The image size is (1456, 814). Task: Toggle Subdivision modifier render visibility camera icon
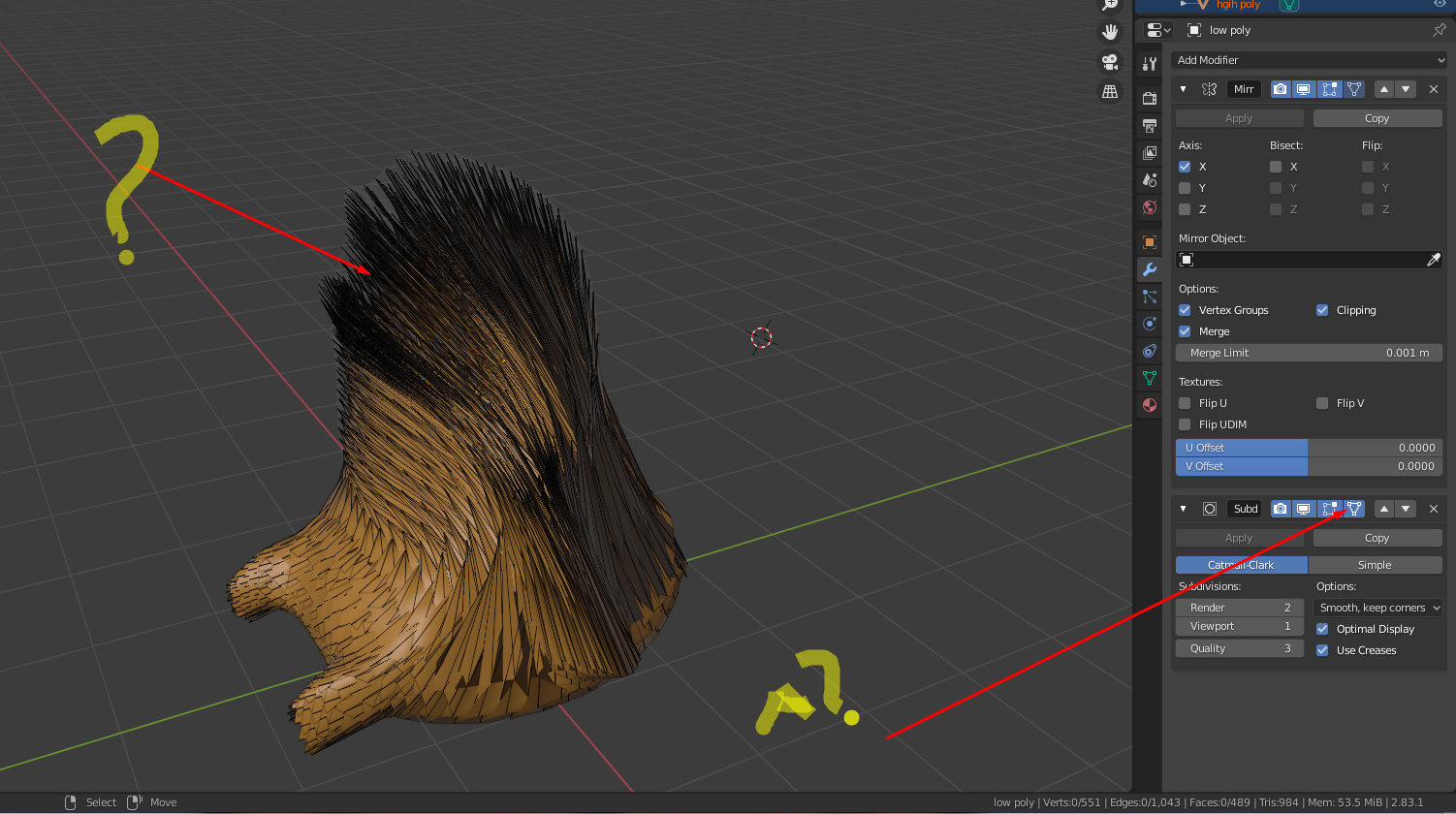(x=1281, y=509)
